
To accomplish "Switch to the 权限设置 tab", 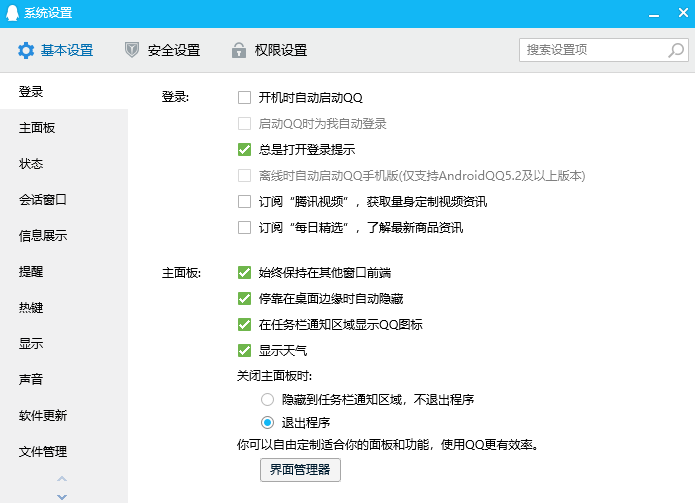I will (x=269, y=50).
